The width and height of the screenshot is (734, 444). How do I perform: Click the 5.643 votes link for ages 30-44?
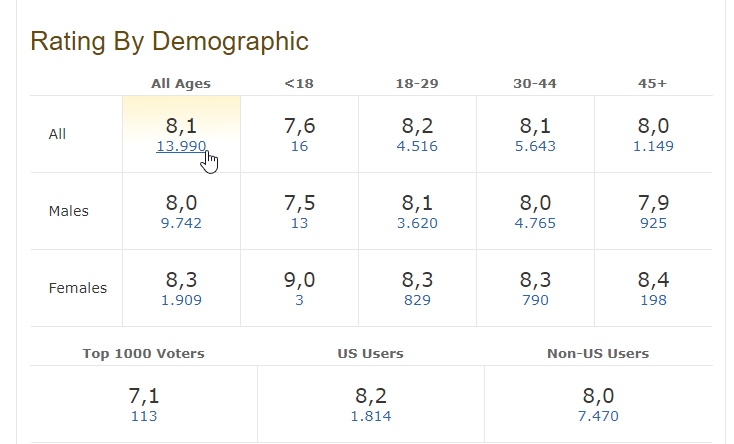pos(535,146)
